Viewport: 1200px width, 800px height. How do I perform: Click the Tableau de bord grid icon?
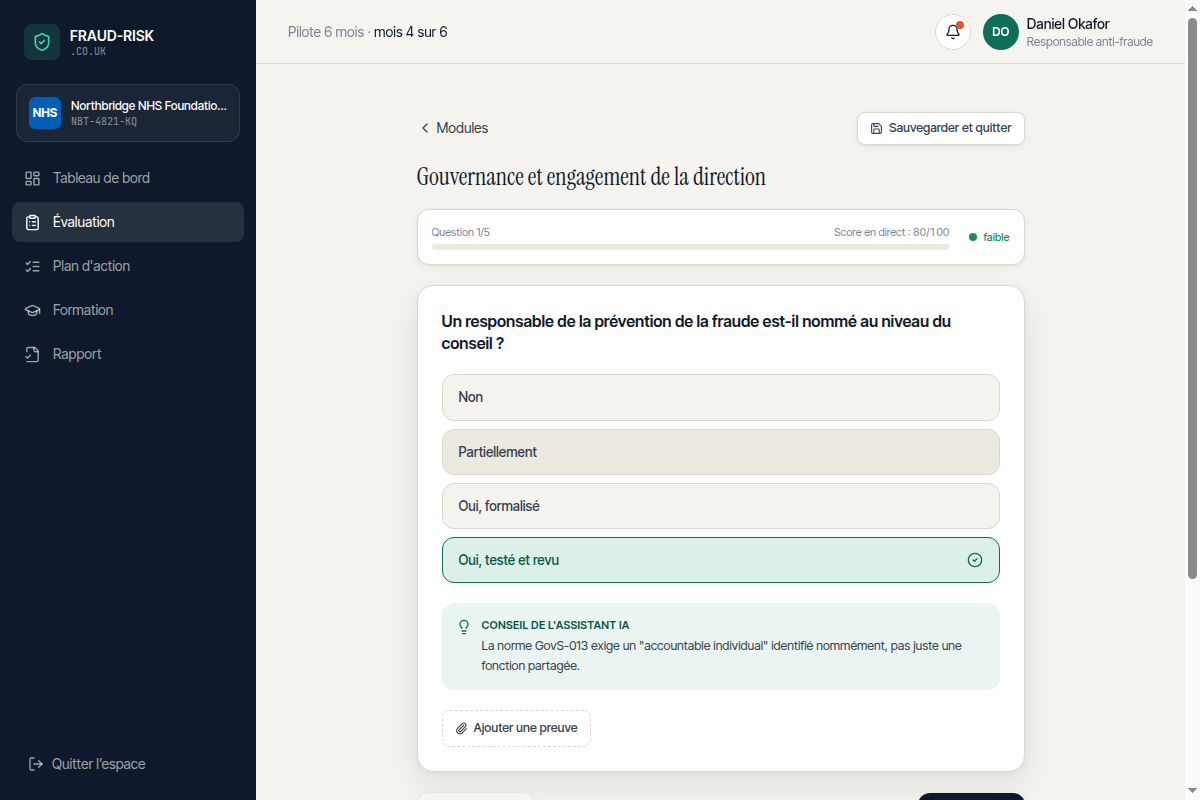coord(32,178)
